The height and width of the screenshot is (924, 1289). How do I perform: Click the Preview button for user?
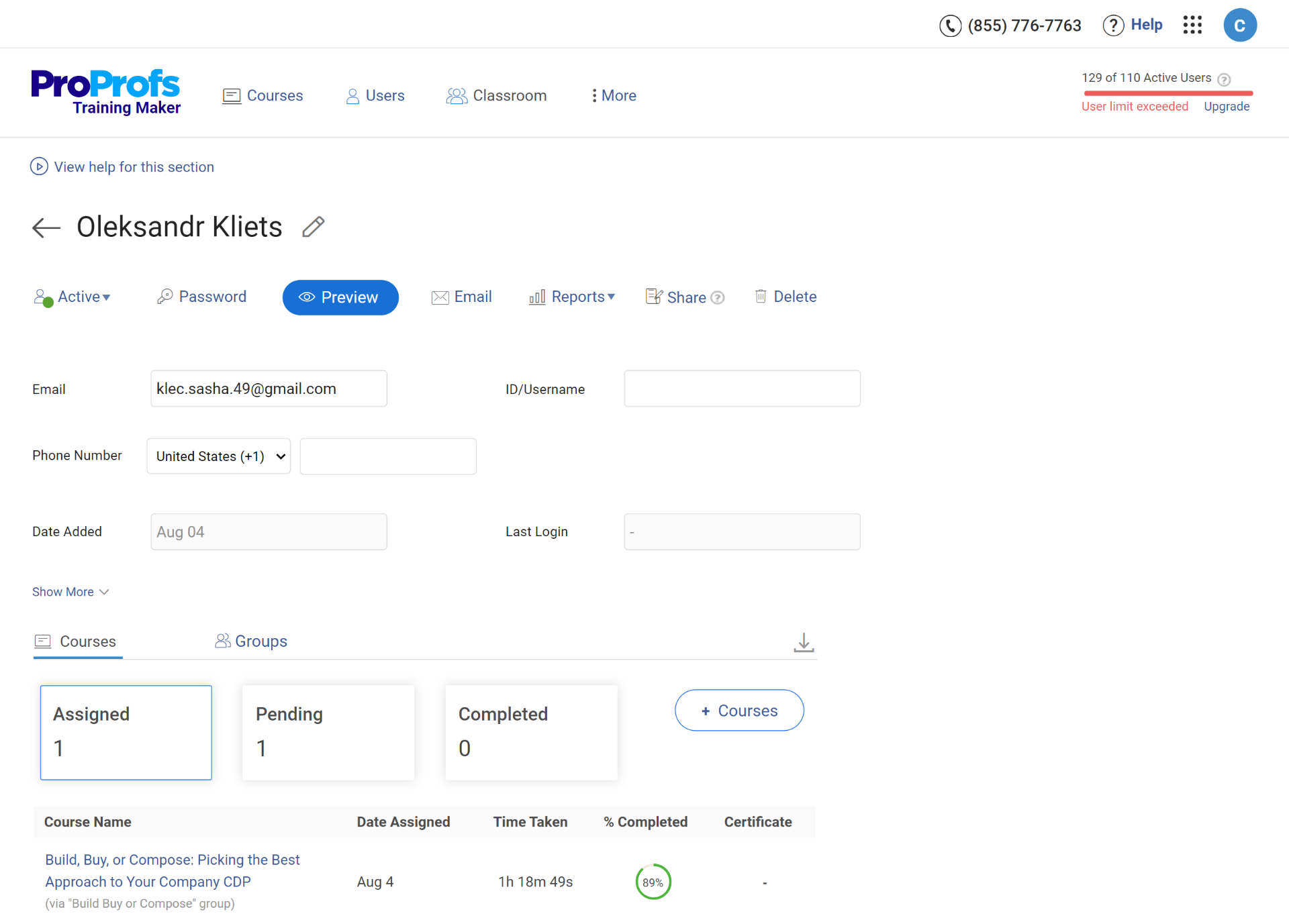340,297
